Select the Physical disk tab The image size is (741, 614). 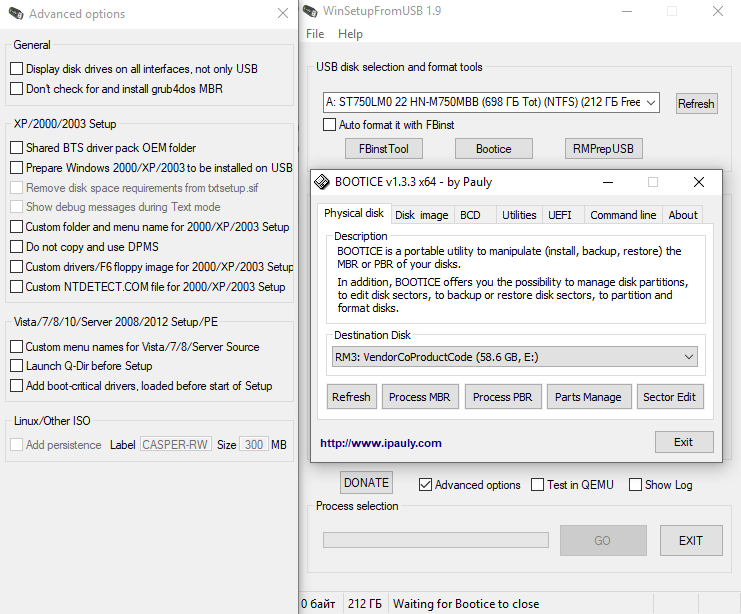point(354,213)
